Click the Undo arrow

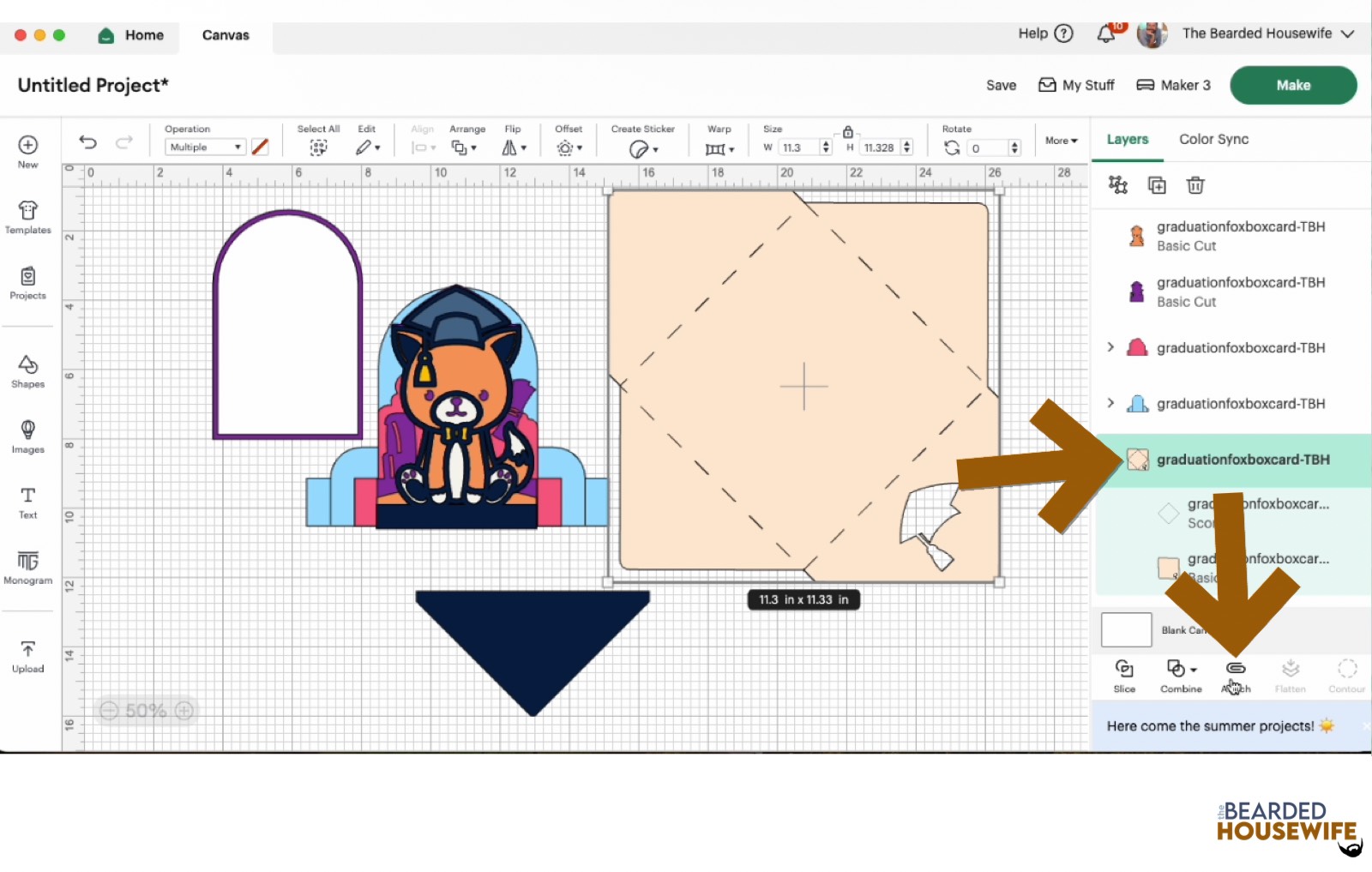(87, 142)
